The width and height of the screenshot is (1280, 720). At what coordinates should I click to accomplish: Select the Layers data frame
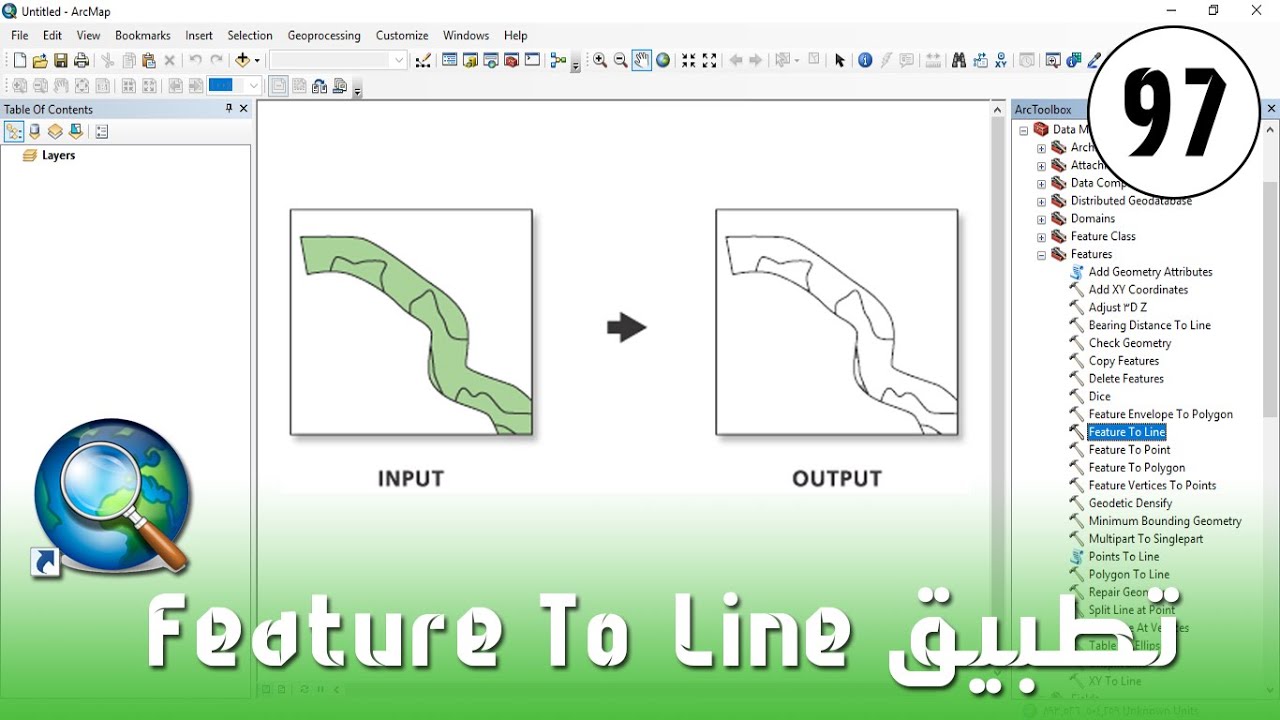tap(58, 155)
